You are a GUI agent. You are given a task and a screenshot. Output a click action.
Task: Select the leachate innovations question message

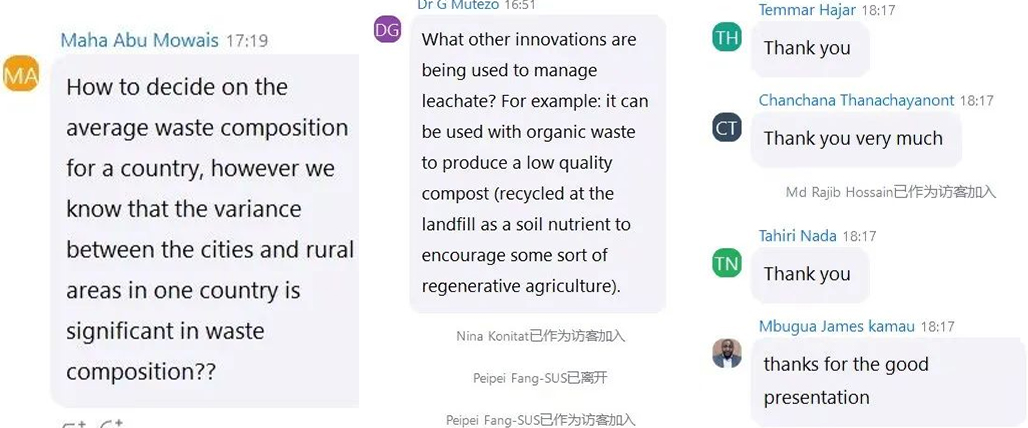536,163
